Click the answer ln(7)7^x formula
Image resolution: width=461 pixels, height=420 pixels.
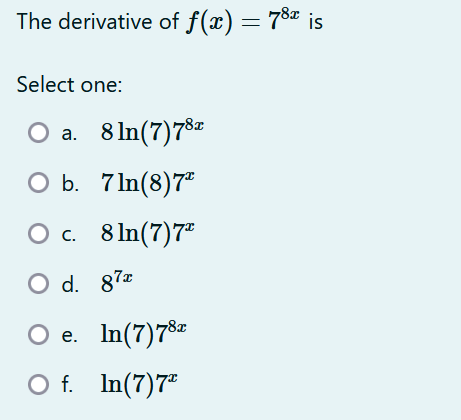tap(139, 384)
